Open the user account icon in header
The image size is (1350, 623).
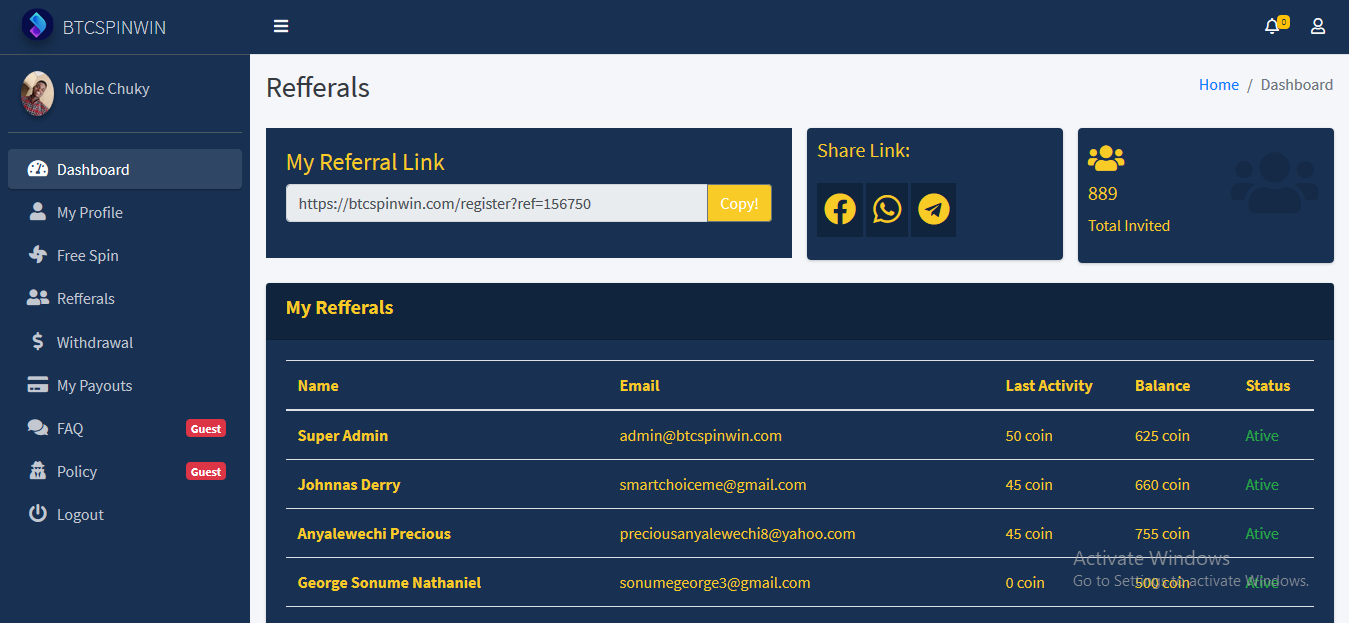(1318, 26)
